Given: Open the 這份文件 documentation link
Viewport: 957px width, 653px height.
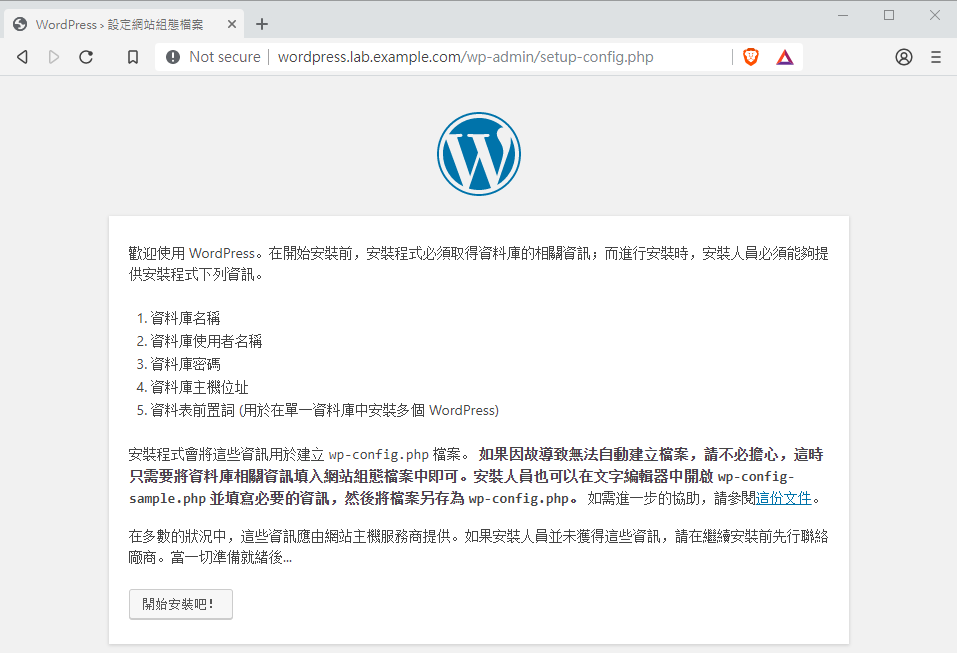Looking at the screenshot, I should pos(784,498).
